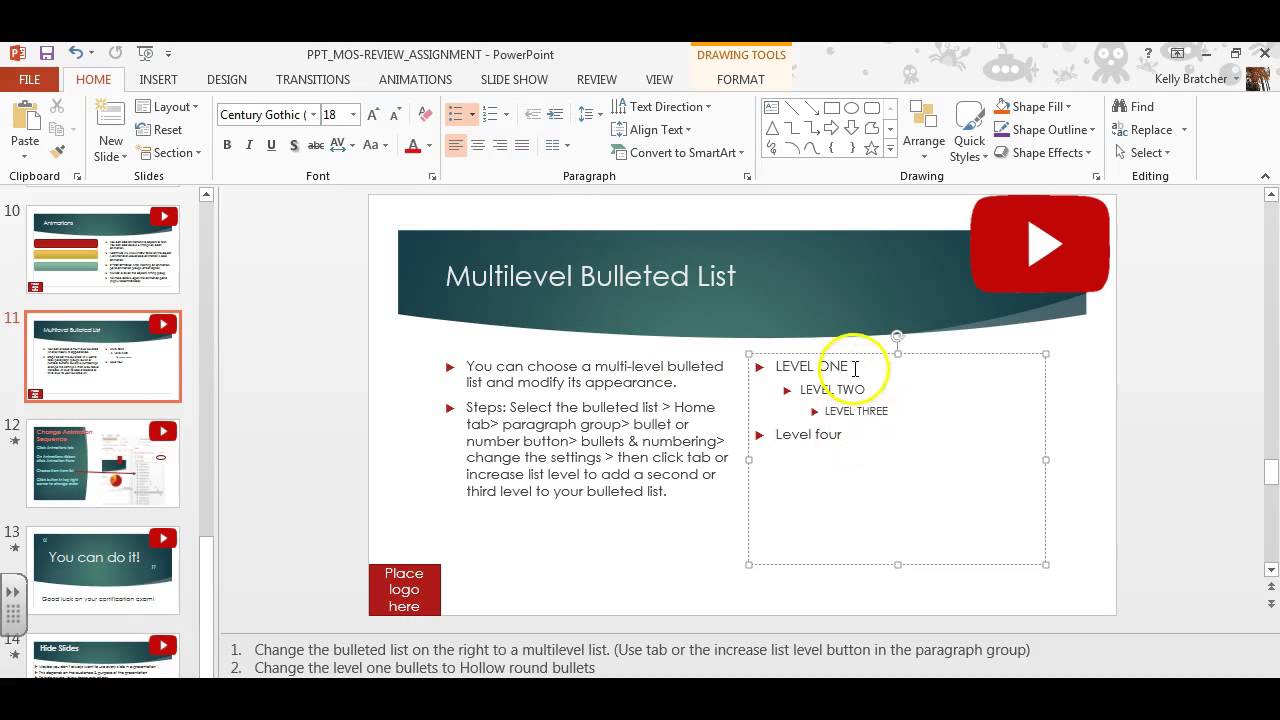Open the Layout dropdown

point(167,107)
